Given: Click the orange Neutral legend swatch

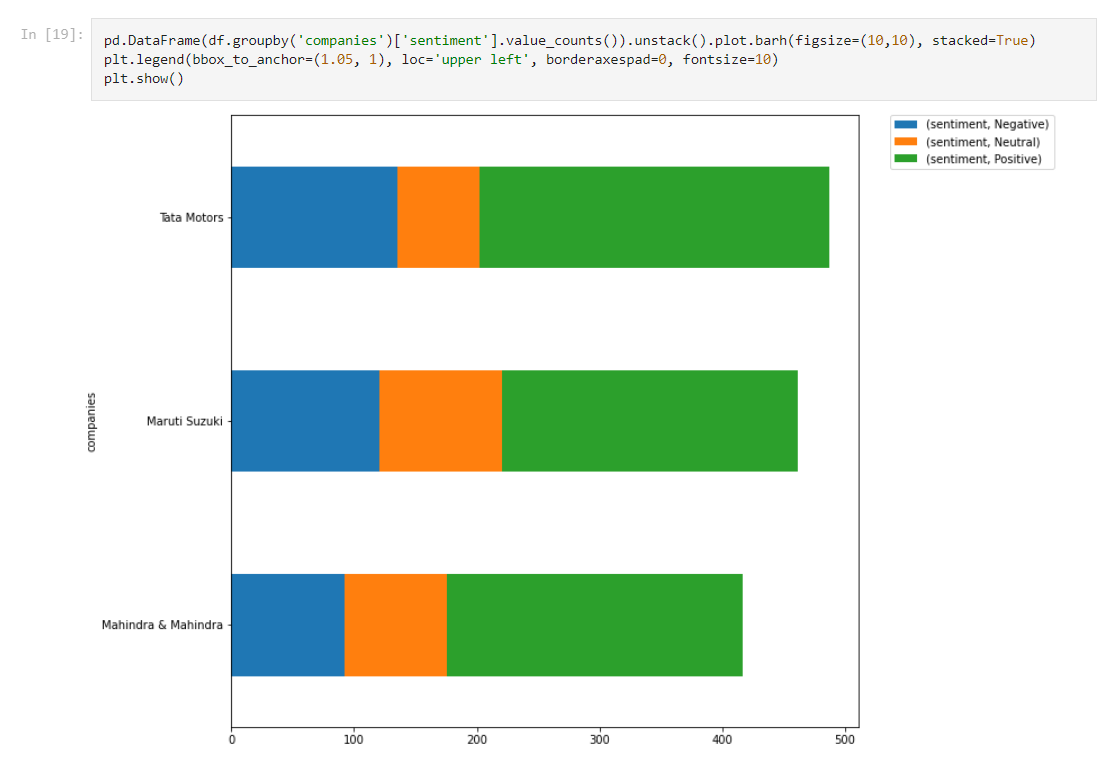Looking at the screenshot, I should coord(906,142).
